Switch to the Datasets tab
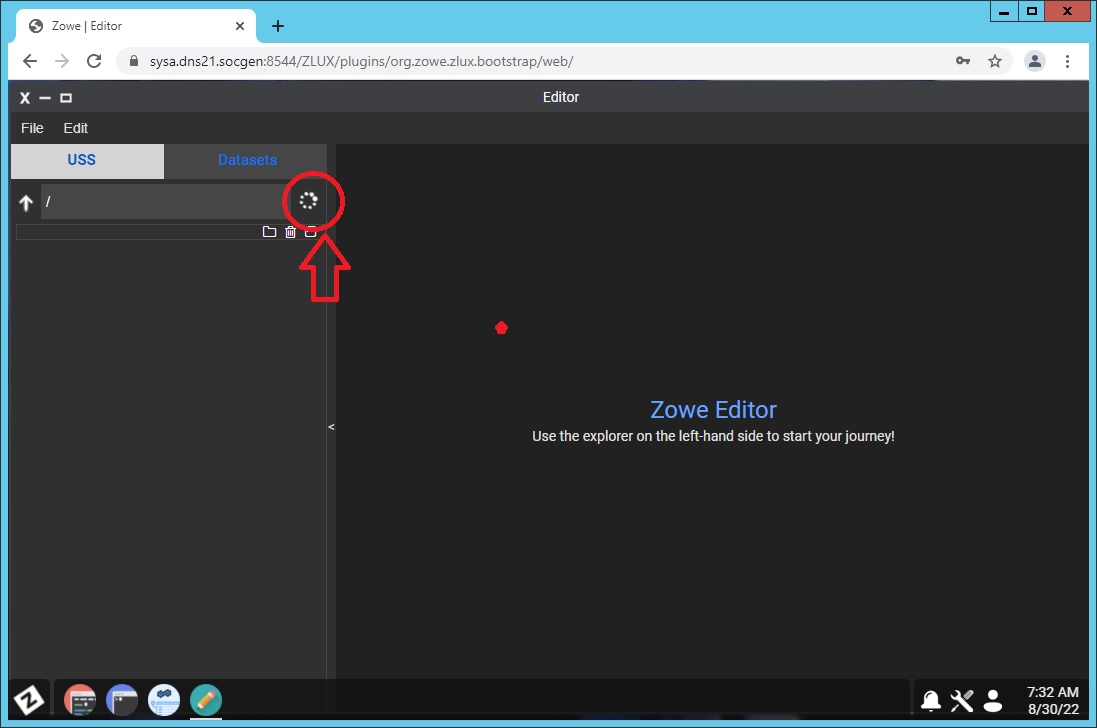Viewport: 1097px width, 728px height. (x=246, y=160)
